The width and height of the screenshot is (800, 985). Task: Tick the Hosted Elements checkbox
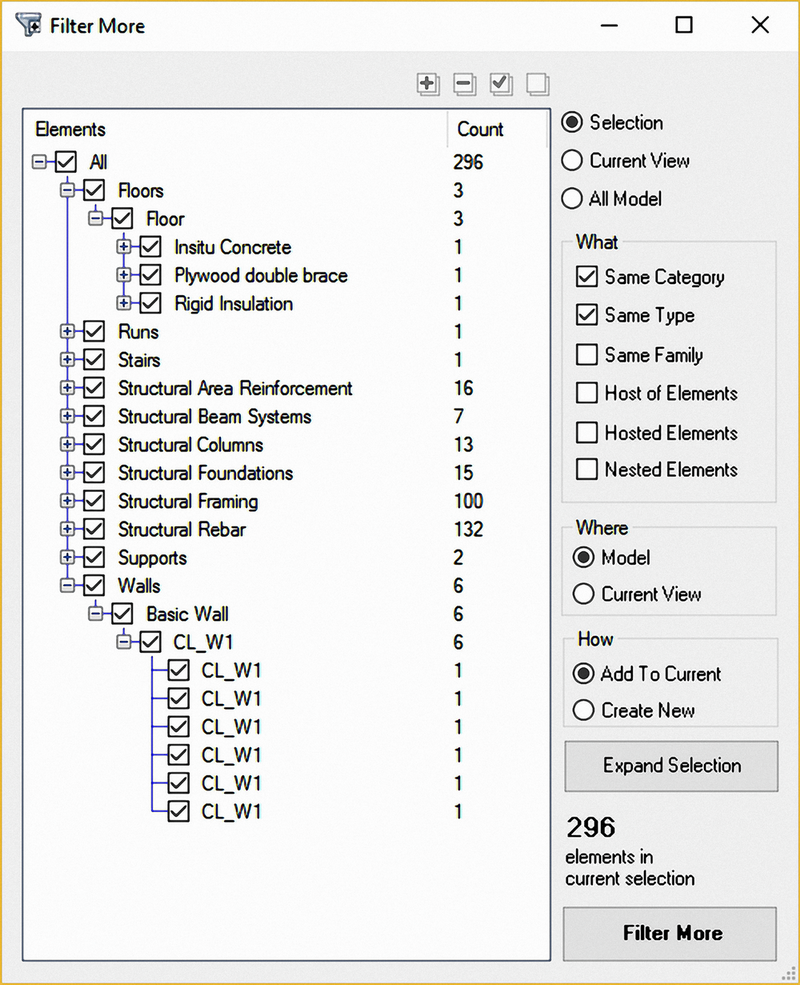click(587, 433)
